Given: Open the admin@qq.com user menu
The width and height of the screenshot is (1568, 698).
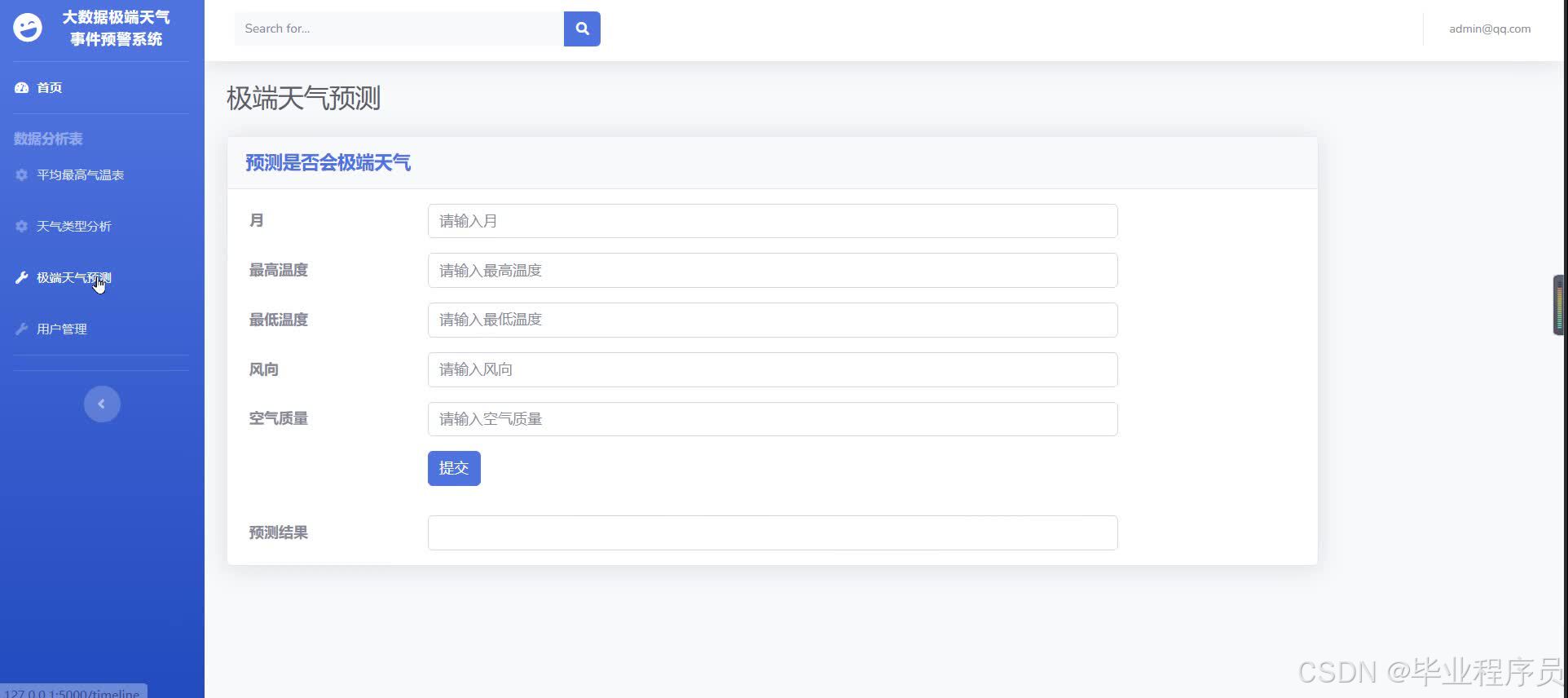Looking at the screenshot, I should [1490, 29].
